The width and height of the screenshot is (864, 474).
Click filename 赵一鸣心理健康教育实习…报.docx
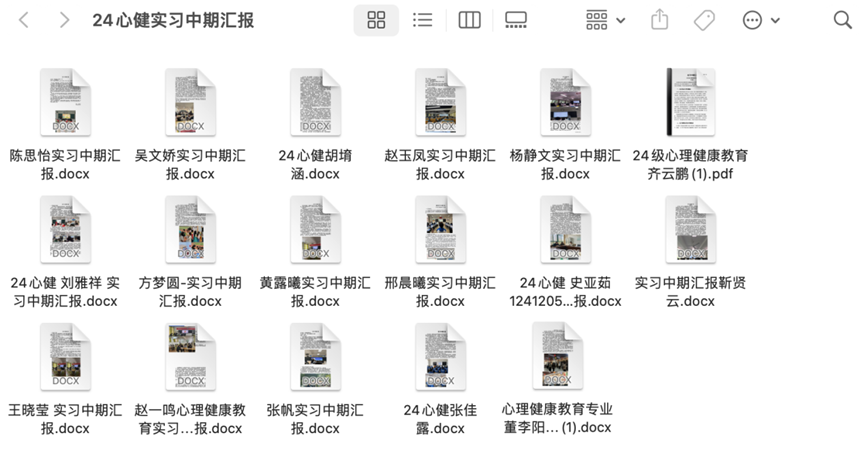(x=190, y=419)
